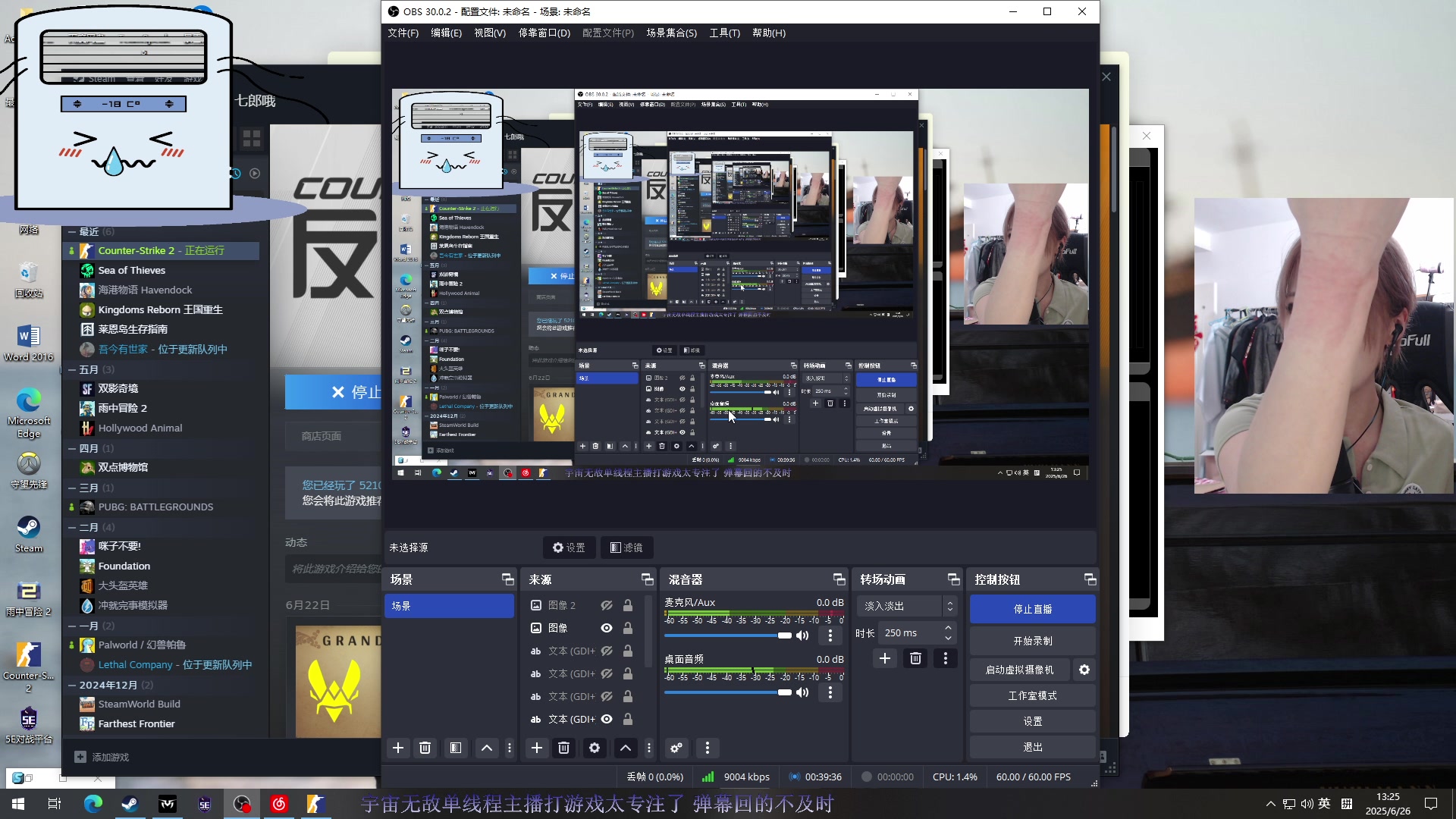Hide the currently visible 文本 (GDI+) source
The height and width of the screenshot is (819, 1456).
607,719
